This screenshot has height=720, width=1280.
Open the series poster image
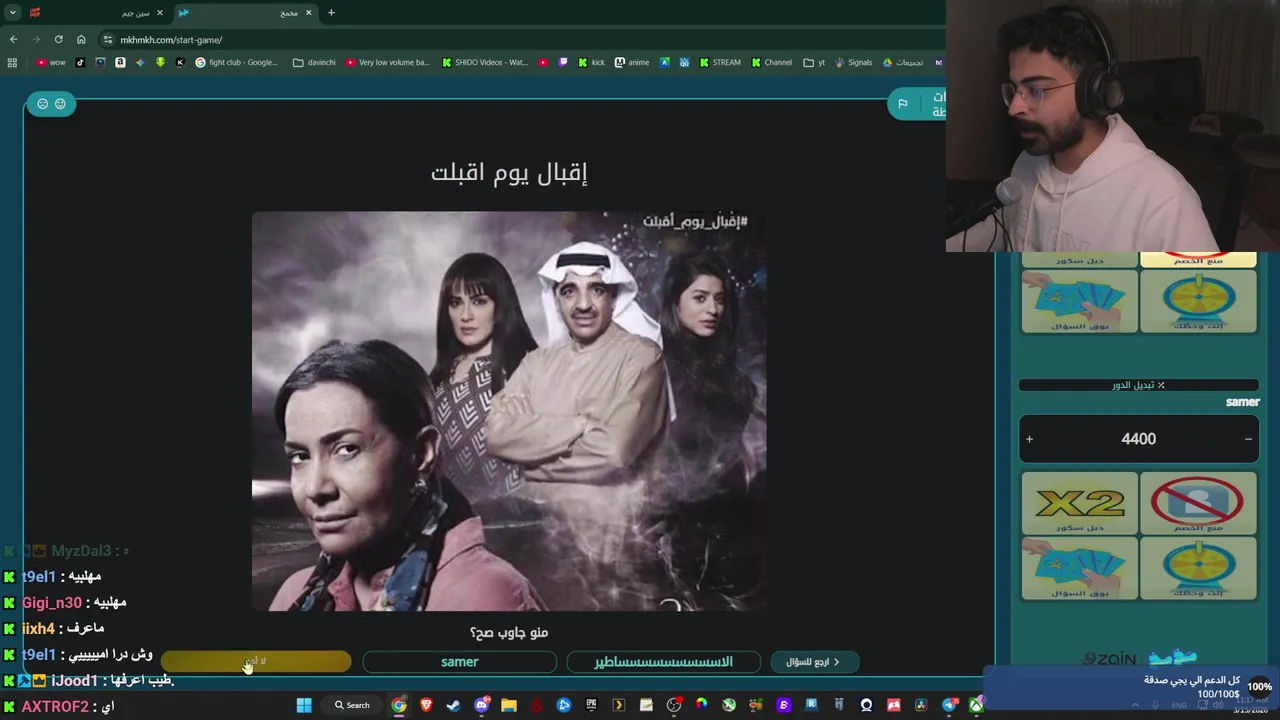(508, 411)
